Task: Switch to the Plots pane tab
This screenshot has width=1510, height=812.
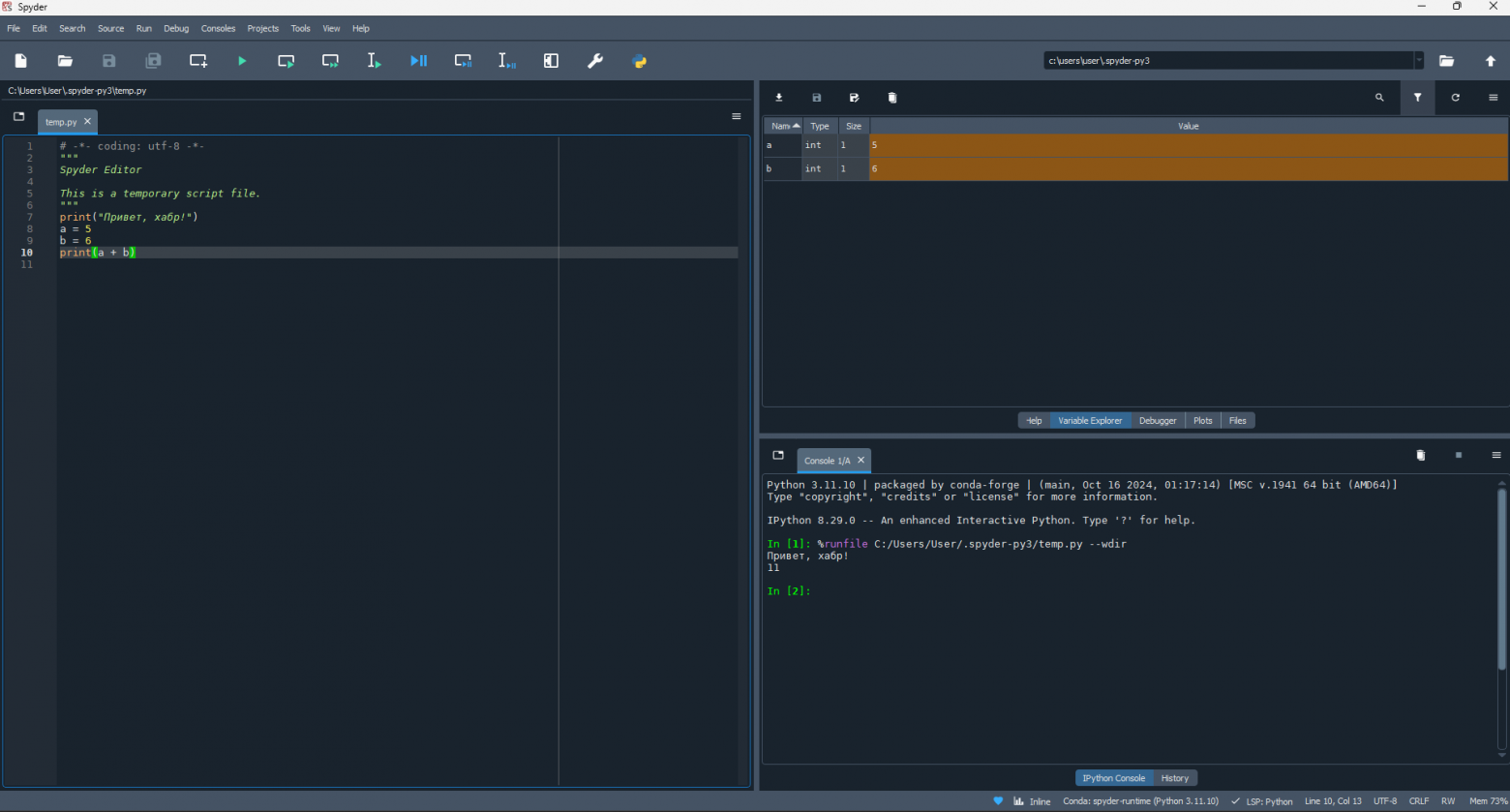Action: 1203,421
